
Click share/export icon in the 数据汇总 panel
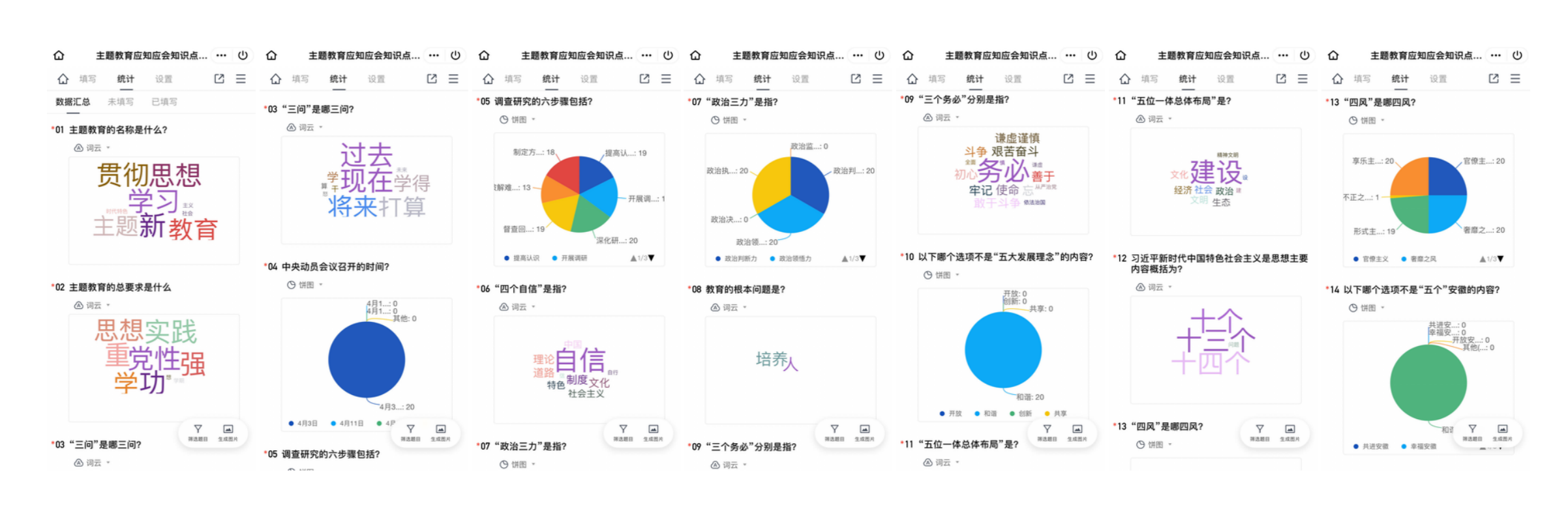[x=219, y=79]
